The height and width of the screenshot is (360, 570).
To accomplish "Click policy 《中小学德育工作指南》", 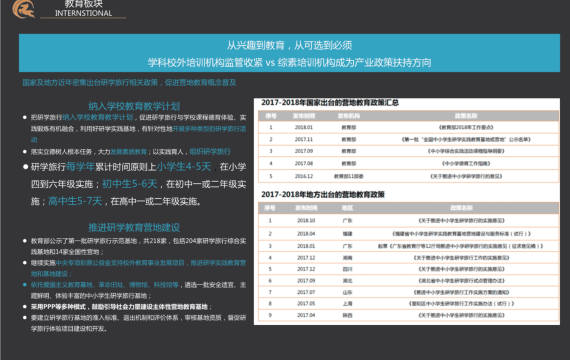I will pyautogui.click(x=466, y=164).
